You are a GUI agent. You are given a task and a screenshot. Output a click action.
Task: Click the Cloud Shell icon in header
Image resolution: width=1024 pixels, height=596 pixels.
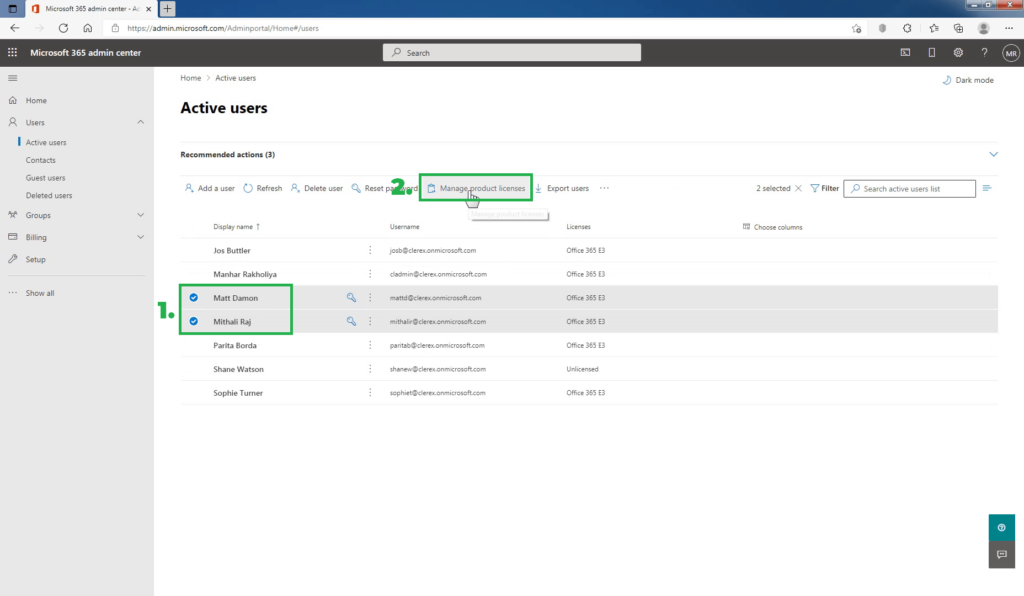[905, 52]
